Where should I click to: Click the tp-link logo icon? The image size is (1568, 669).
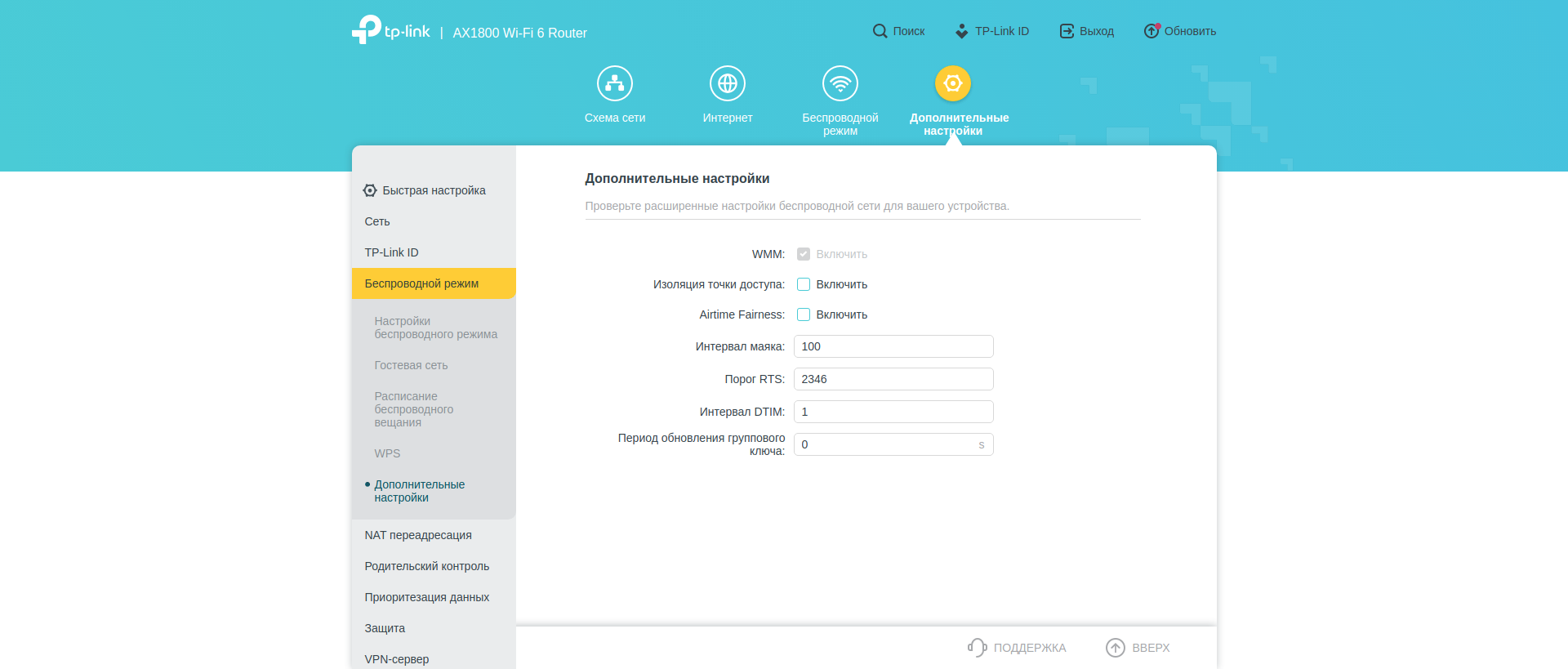pos(367,30)
